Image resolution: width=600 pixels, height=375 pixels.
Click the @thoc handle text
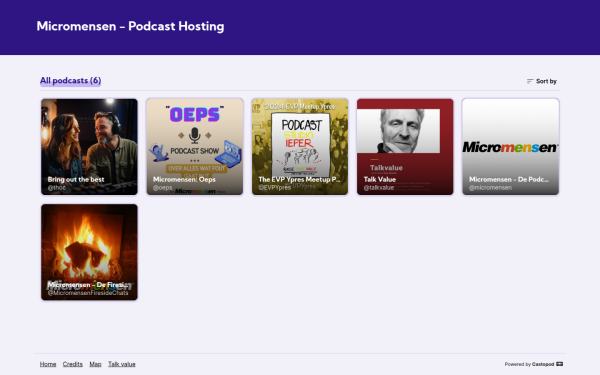coord(57,188)
